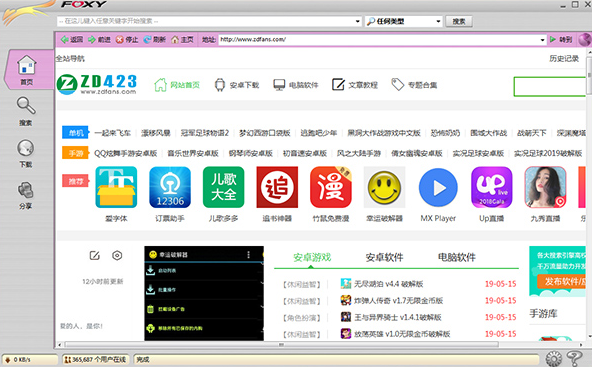Open 炸弹人传奇 v1.7无限金币版 entry
This screenshot has width=592, height=367.
(398, 301)
